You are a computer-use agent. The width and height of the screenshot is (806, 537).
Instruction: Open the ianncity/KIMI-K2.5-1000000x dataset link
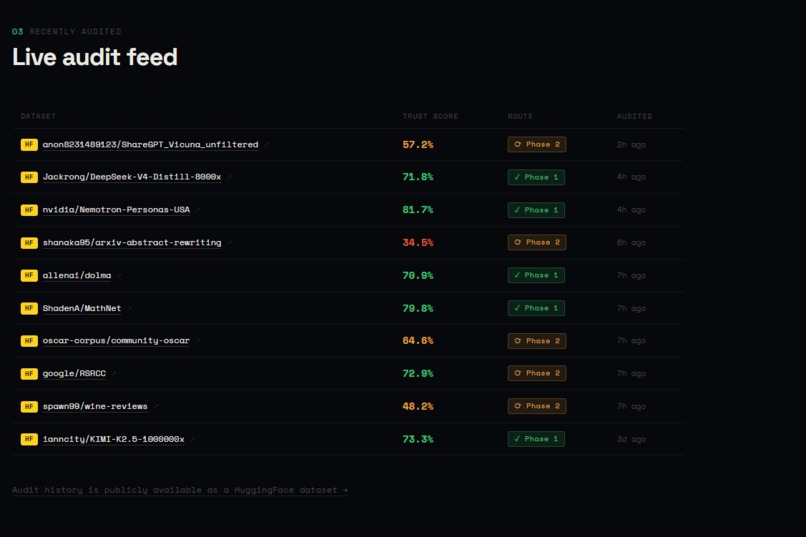[x=113, y=439]
